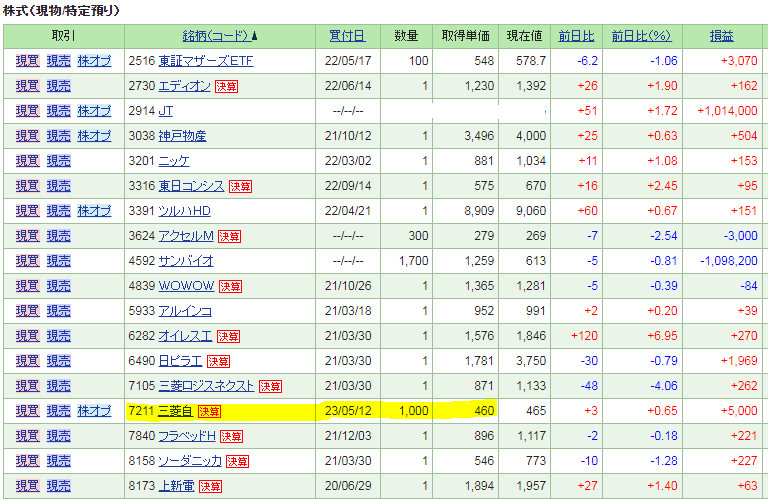The height and width of the screenshot is (499, 772).
Task: Click 株オプ for 2914 JT
Action: coord(94,111)
